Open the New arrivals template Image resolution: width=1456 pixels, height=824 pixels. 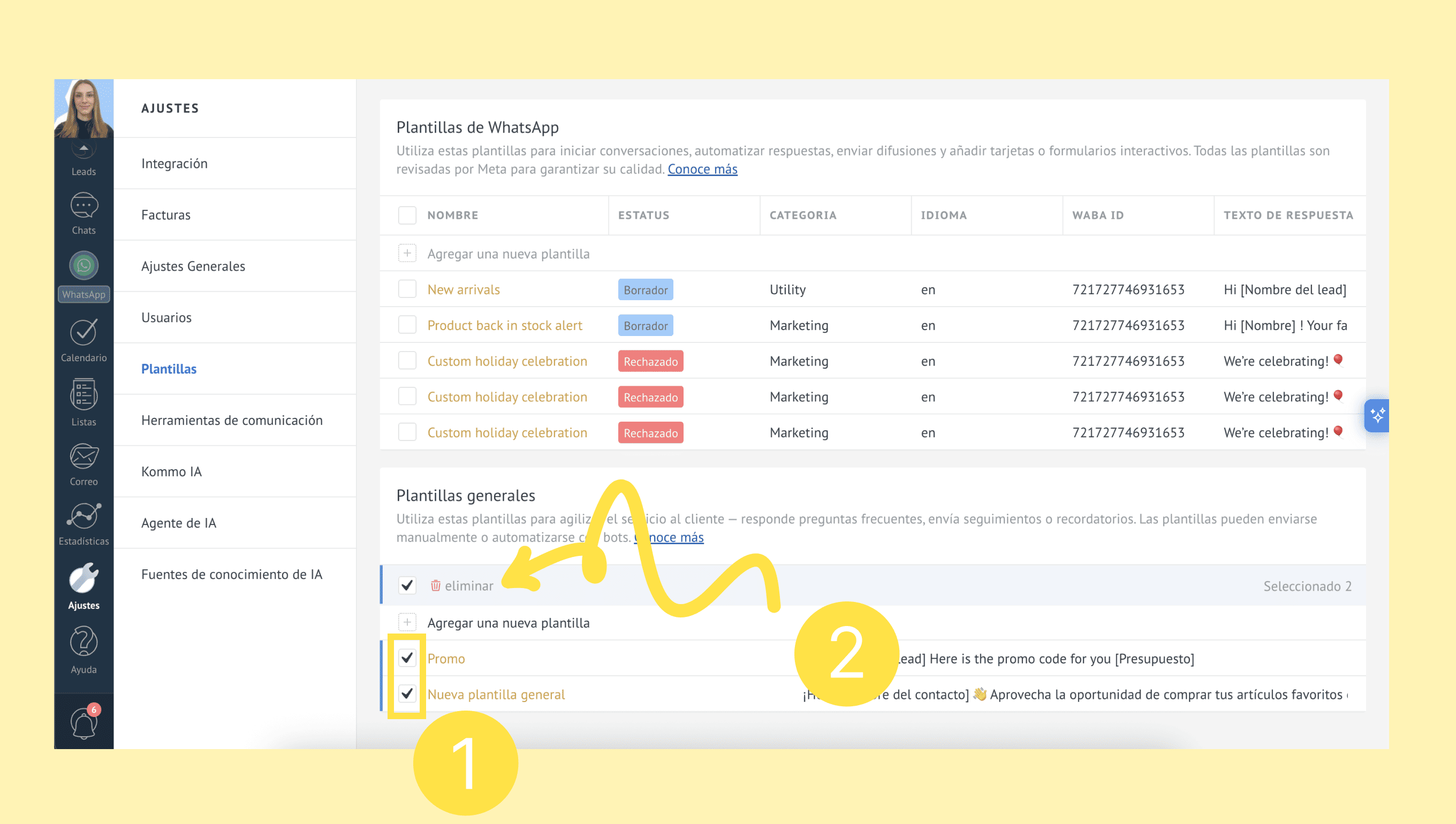pos(464,290)
